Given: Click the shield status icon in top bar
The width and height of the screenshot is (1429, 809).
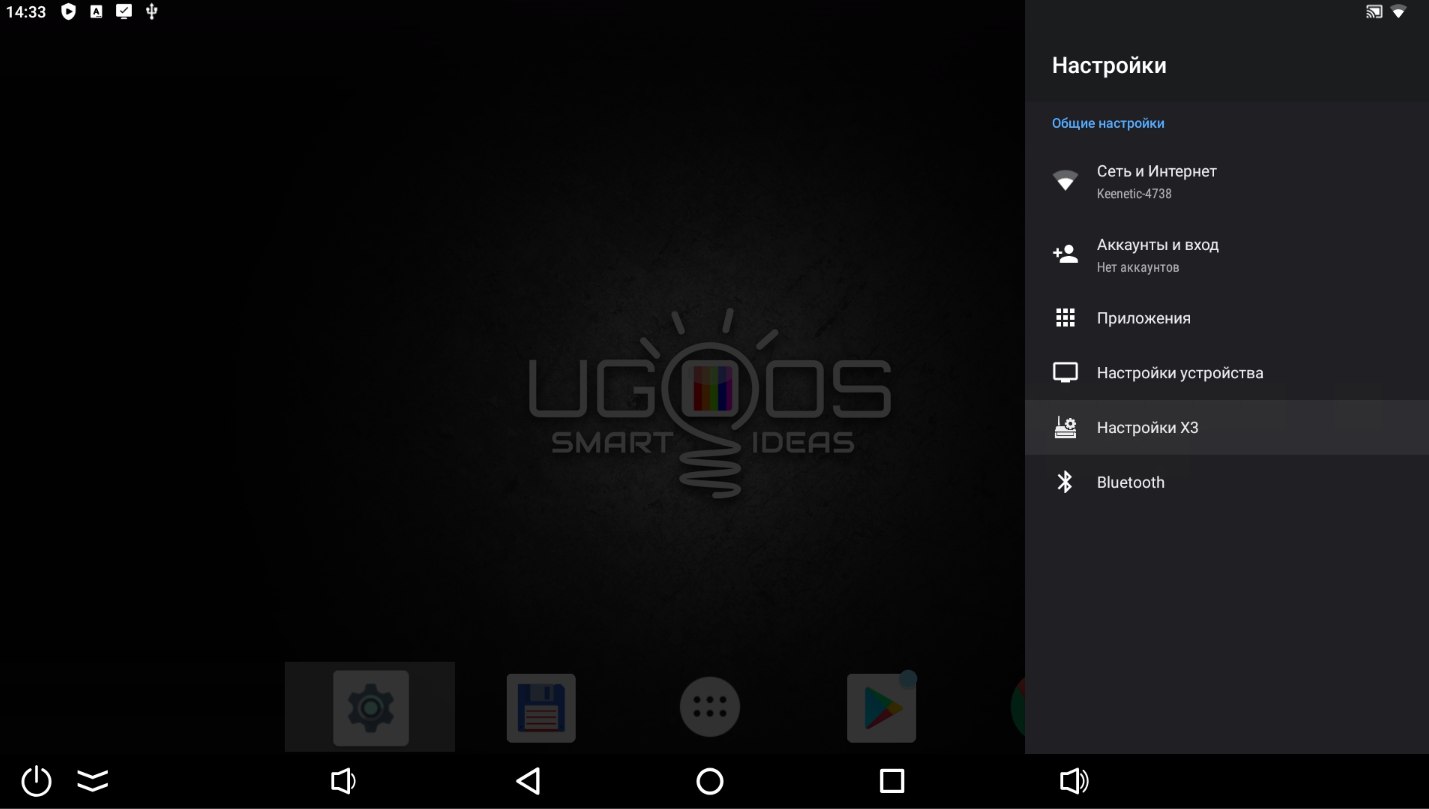Looking at the screenshot, I should click(68, 12).
